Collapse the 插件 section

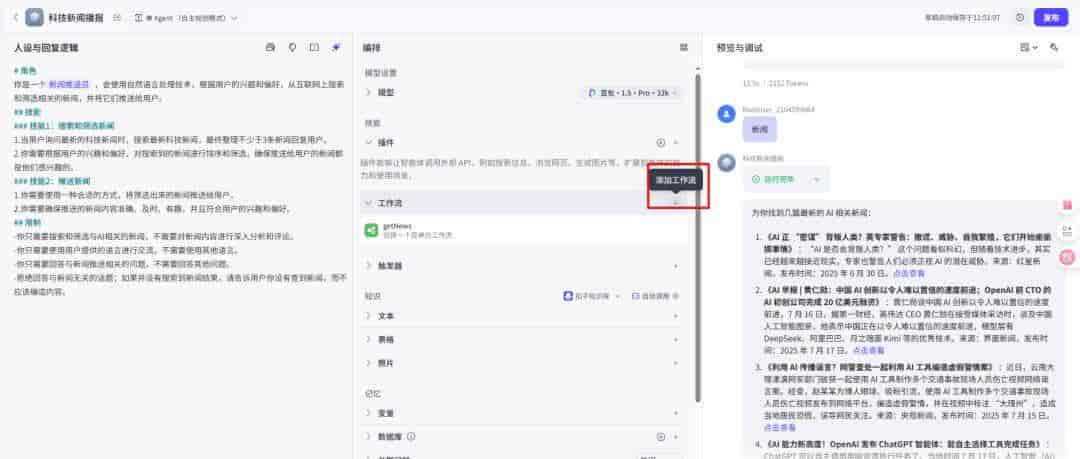[x=368, y=143]
